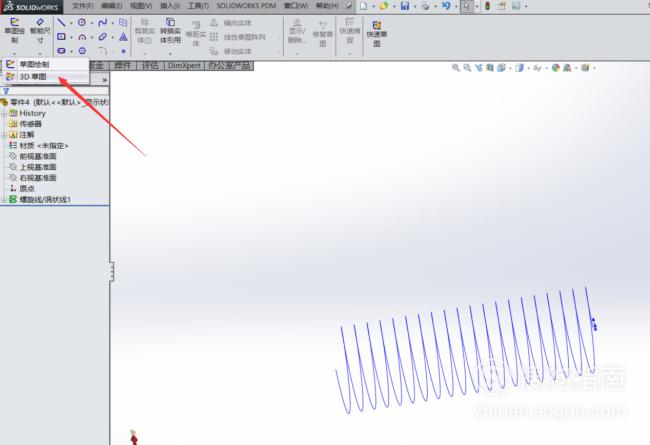Select the Line sketch tool
The image size is (650, 445).
click(x=61, y=22)
